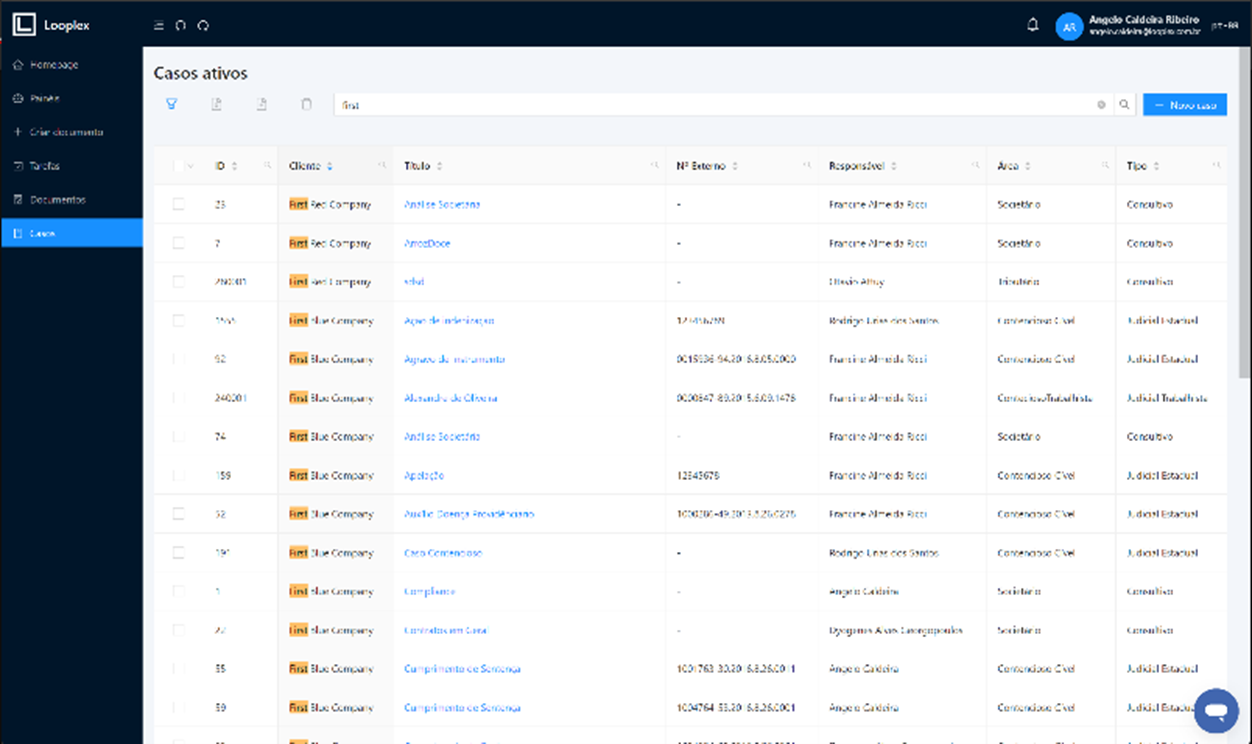Click the search icon in the Cliente column header
The height and width of the screenshot is (744, 1252).
[381, 166]
